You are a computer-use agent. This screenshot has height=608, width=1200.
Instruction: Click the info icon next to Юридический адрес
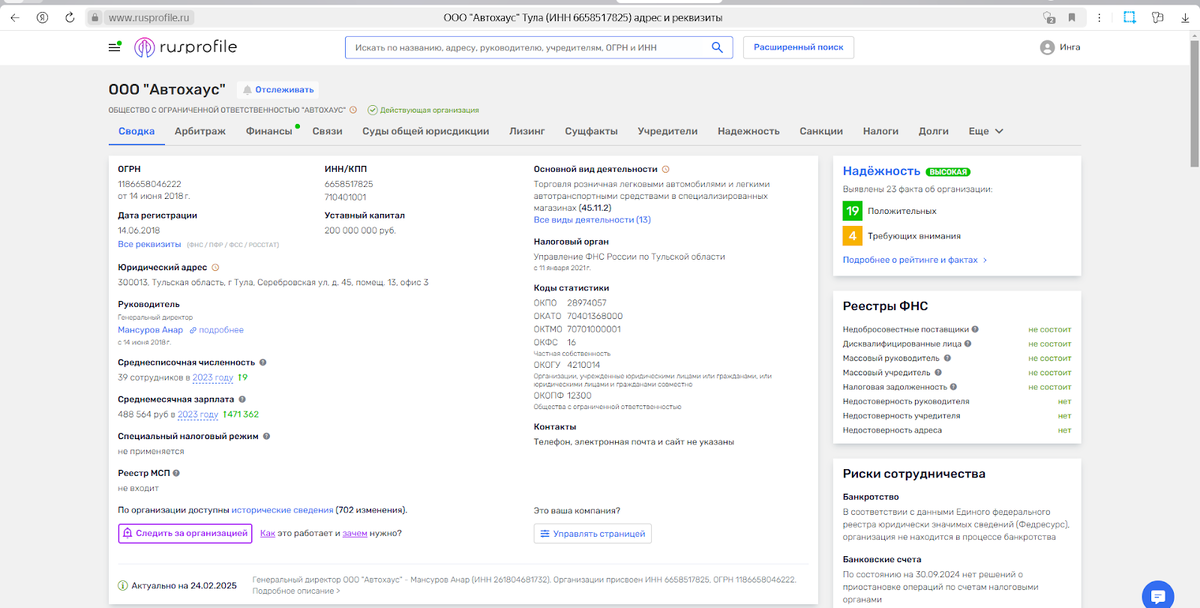pos(215,268)
